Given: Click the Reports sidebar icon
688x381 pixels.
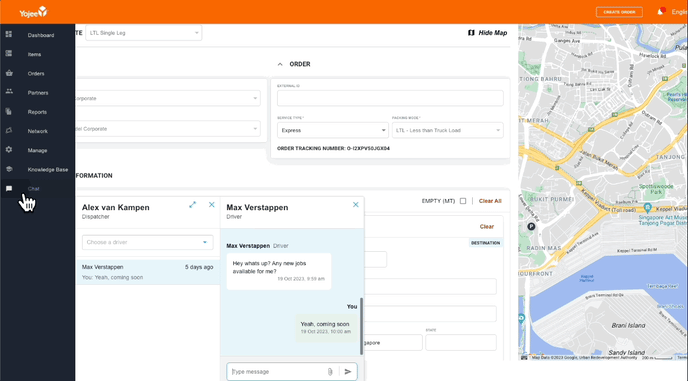Looking at the screenshot, I should coord(9,111).
